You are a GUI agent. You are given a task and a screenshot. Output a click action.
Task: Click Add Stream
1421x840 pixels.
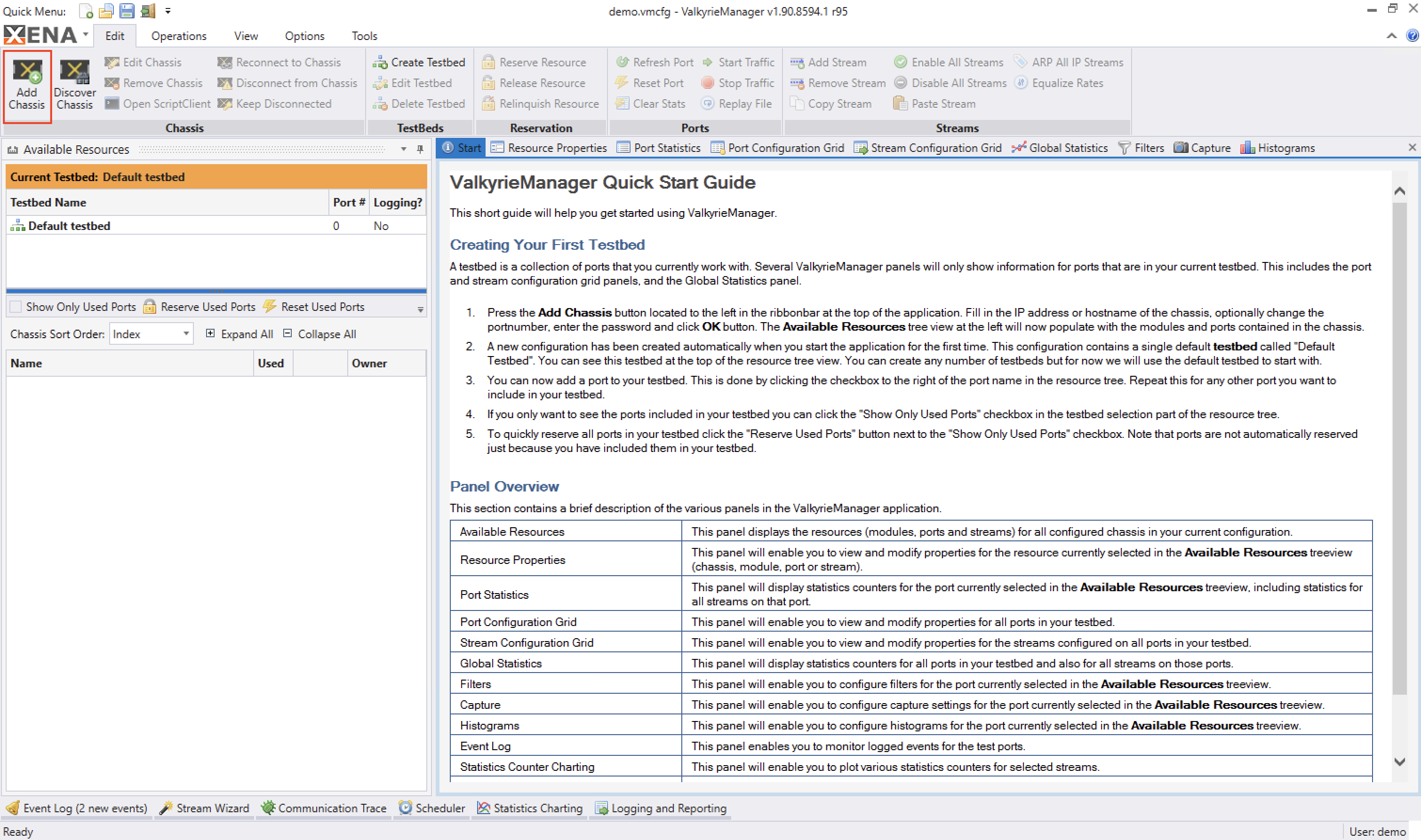828,62
